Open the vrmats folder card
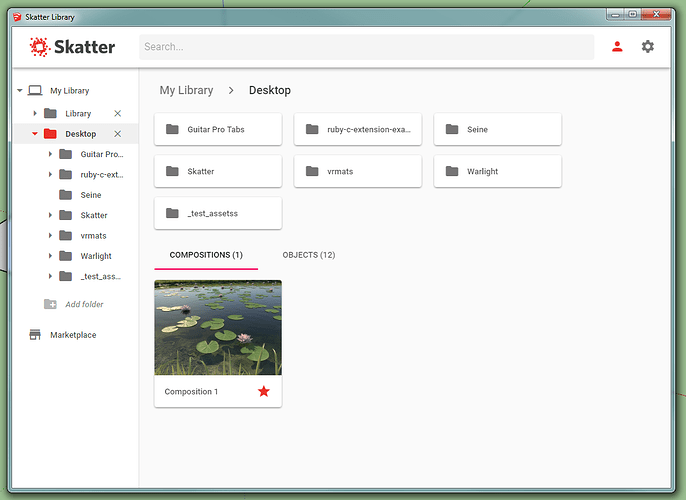 coord(358,171)
